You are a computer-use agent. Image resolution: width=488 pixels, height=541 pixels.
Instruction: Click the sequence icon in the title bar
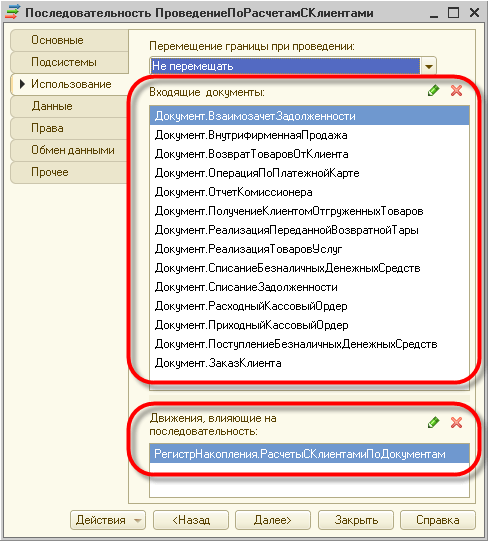click(x=12, y=12)
